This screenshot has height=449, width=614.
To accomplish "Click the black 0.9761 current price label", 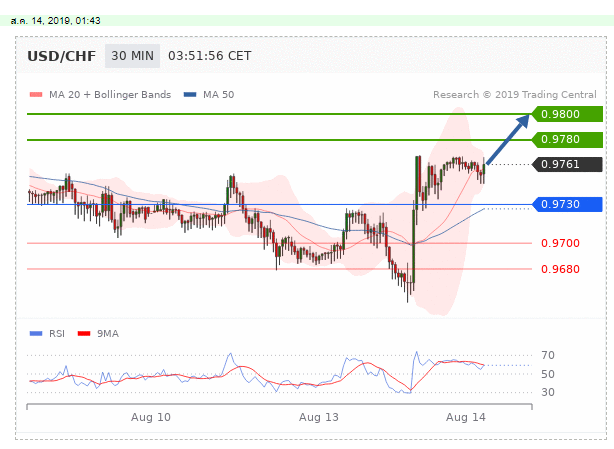I will tap(567, 164).
